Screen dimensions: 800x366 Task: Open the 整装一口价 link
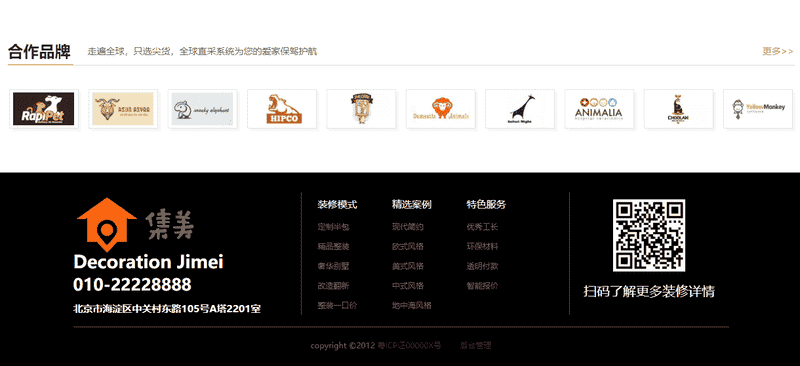pyautogui.click(x=337, y=305)
